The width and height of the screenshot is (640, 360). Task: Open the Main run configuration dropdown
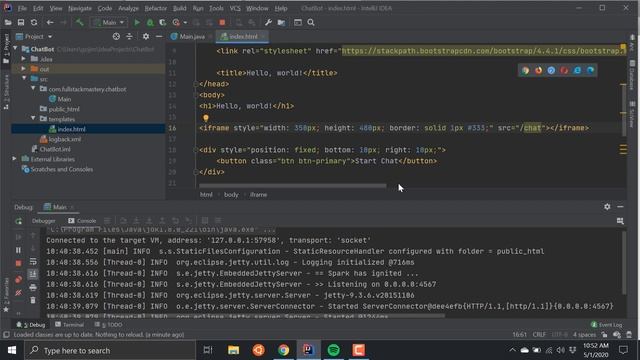109,22
